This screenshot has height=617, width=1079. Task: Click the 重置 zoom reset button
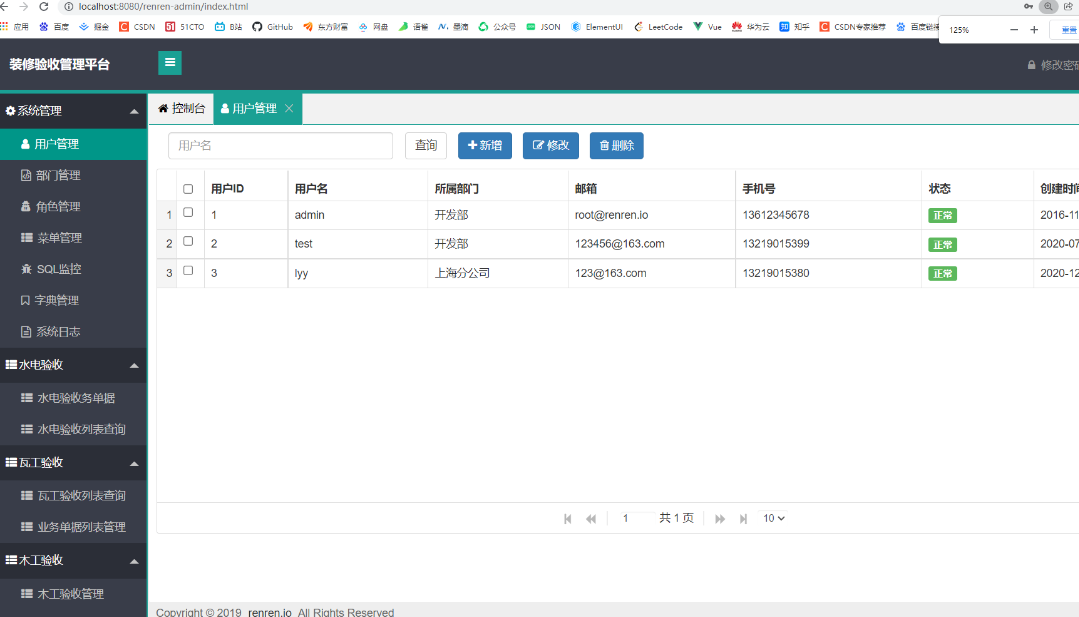click(1067, 30)
